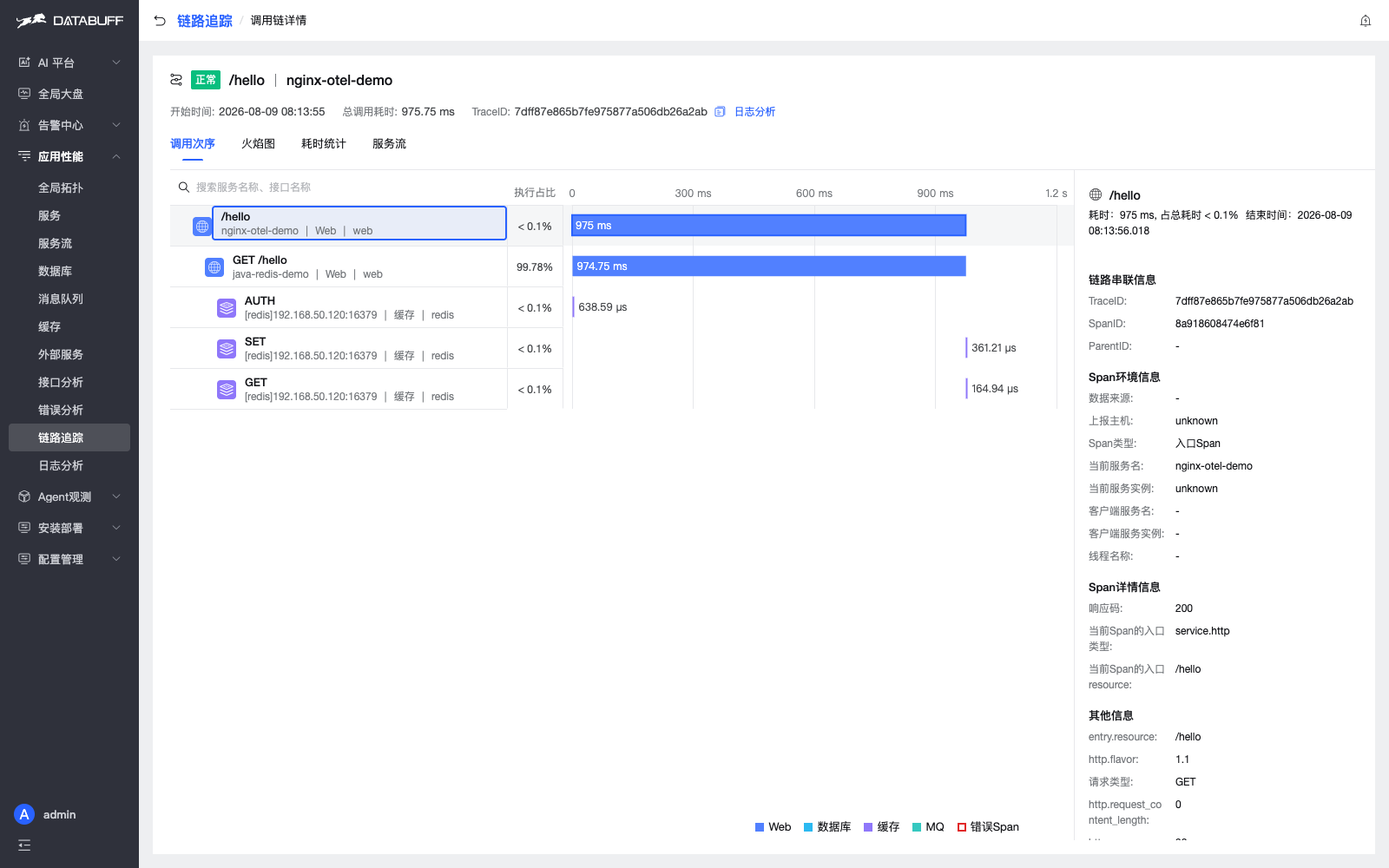Collapse the 应用性能 menu chevron

click(116, 156)
